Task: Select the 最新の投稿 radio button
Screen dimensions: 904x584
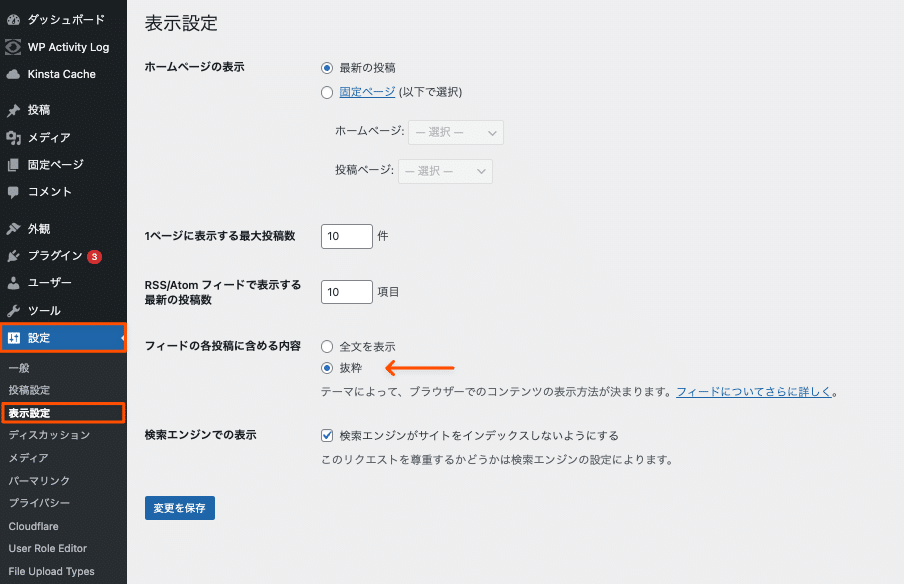Action: point(326,67)
